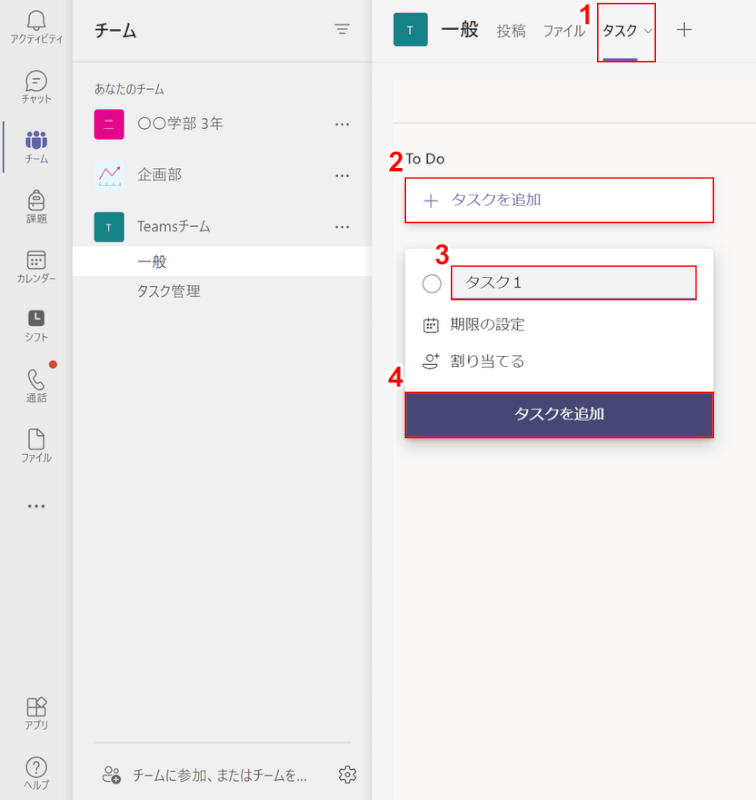Switch to the 投稿 tab
Viewport: 756px width, 800px height.
(511, 31)
